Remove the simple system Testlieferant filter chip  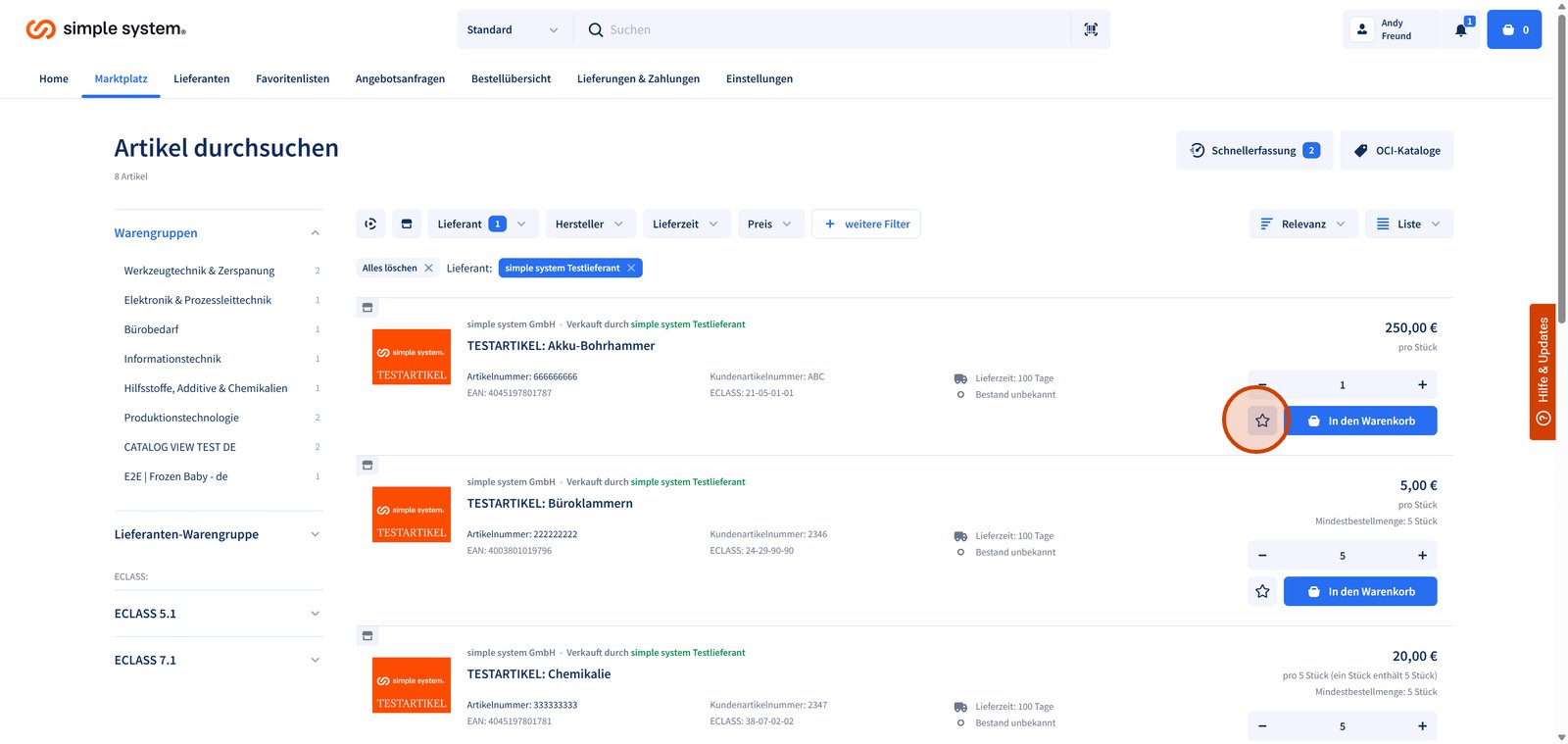(x=631, y=268)
